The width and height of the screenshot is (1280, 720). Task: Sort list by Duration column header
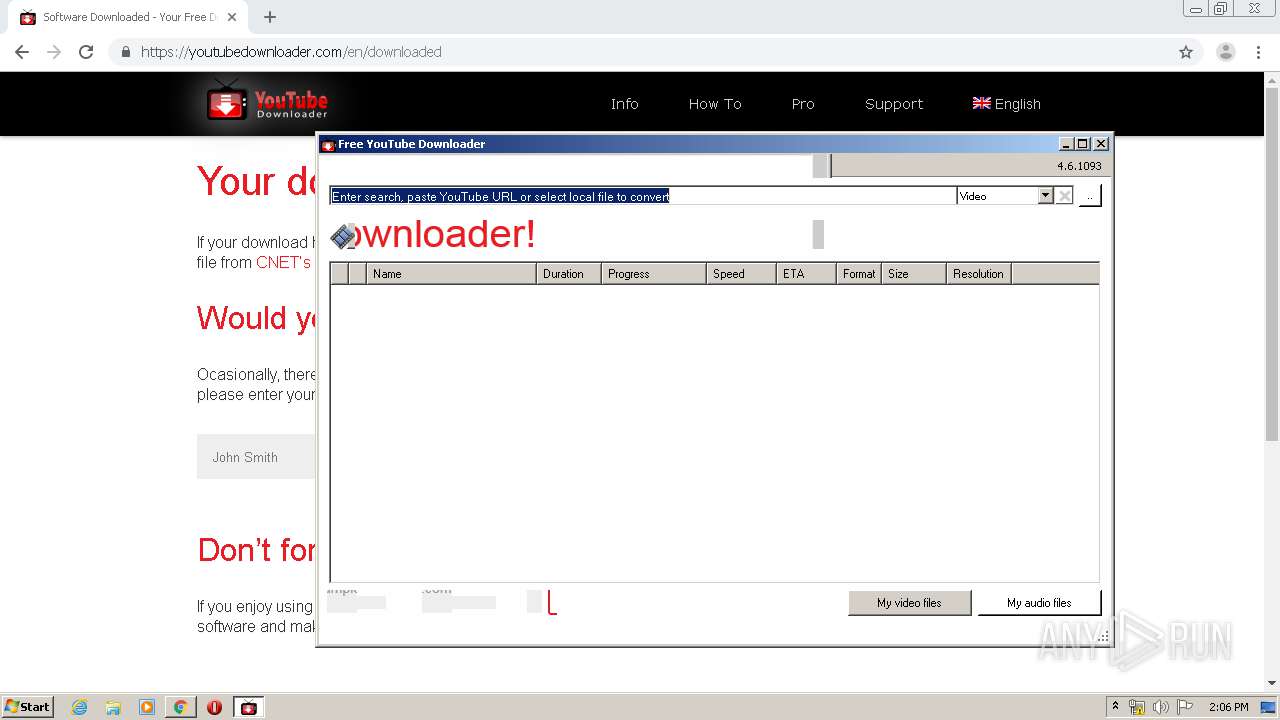[x=568, y=273]
